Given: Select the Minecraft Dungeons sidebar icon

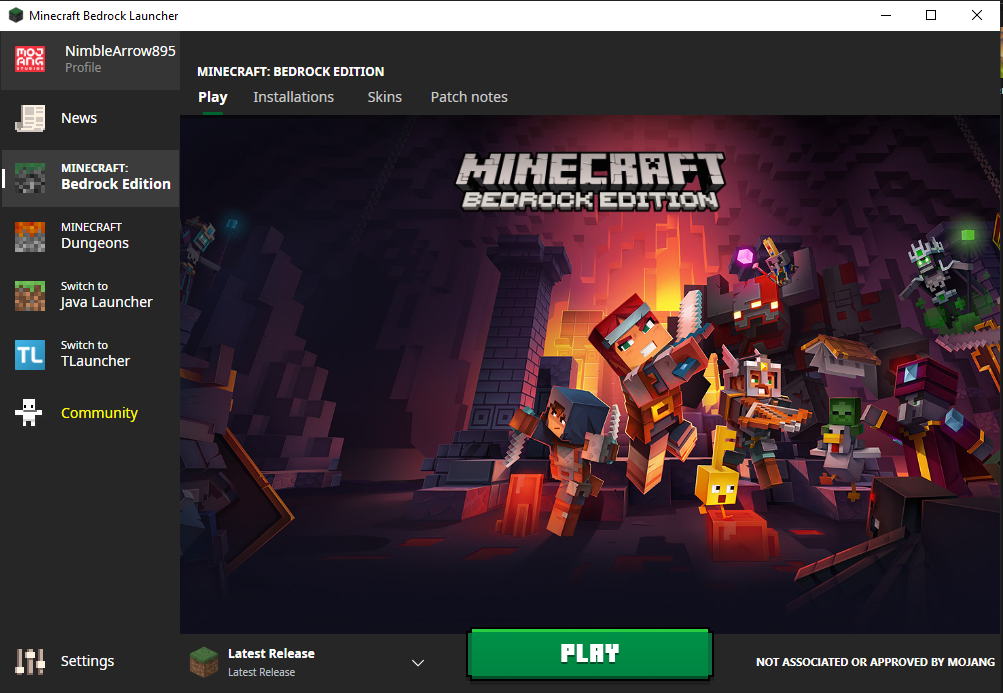Looking at the screenshot, I should [x=31, y=236].
